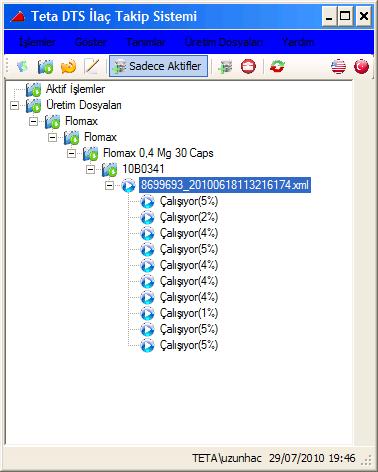This screenshot has width=378, height=472.
Task: Open the Üretim Dosyaları menu
Action: 223,42
